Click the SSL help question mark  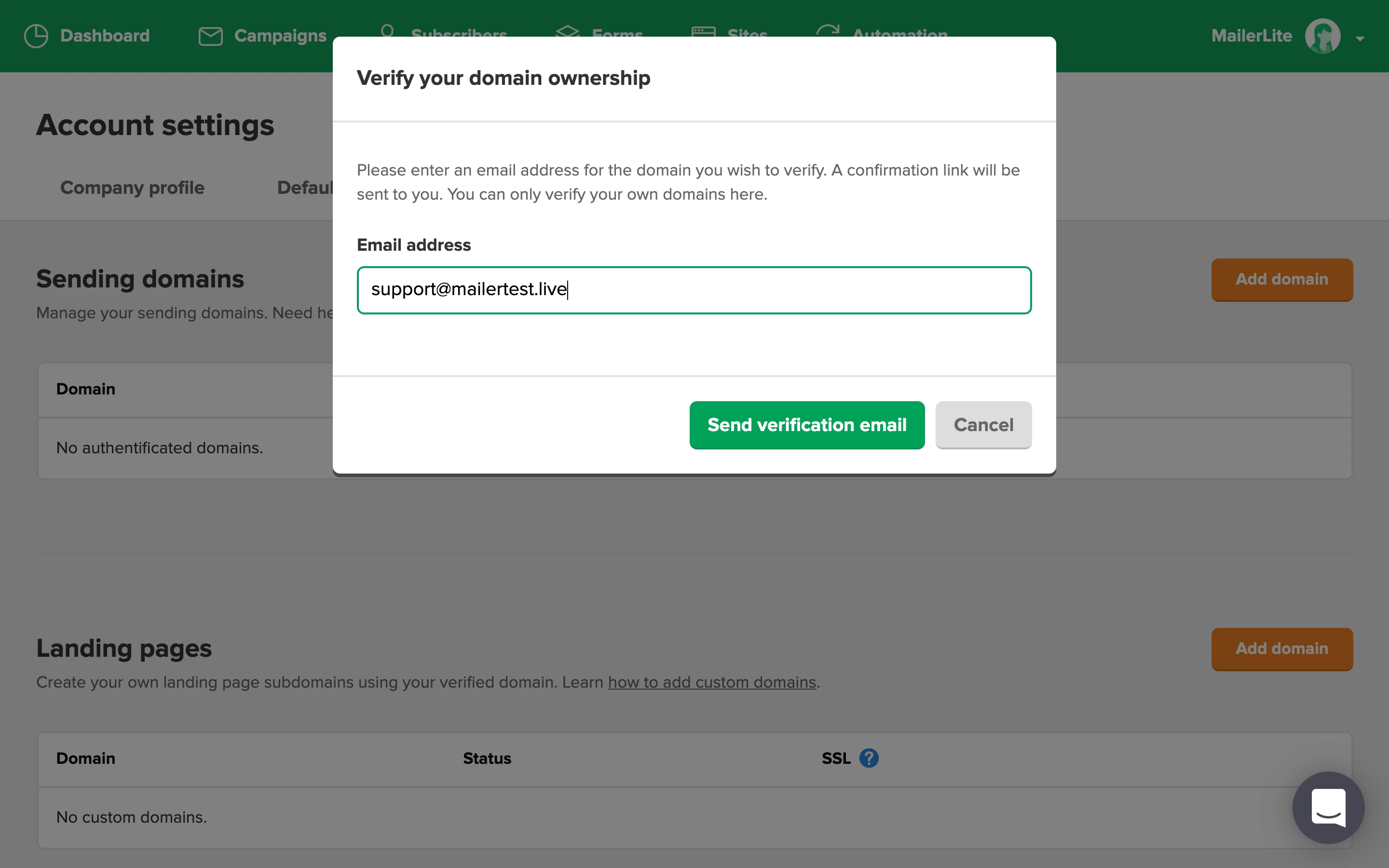[869, 759]
